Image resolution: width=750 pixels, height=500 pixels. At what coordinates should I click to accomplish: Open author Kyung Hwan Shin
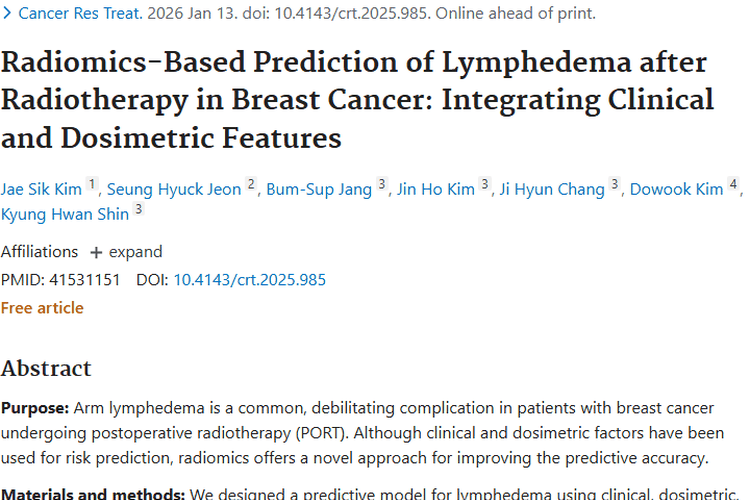[65, 214]
